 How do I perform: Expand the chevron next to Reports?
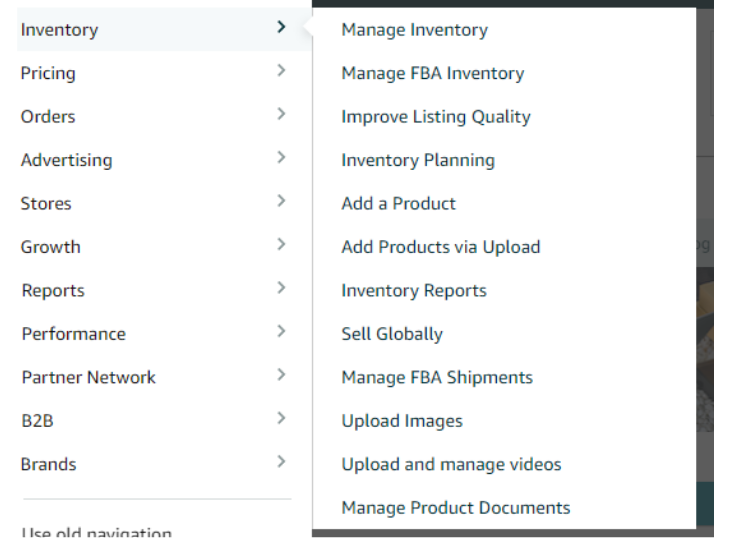click(281, 288)
